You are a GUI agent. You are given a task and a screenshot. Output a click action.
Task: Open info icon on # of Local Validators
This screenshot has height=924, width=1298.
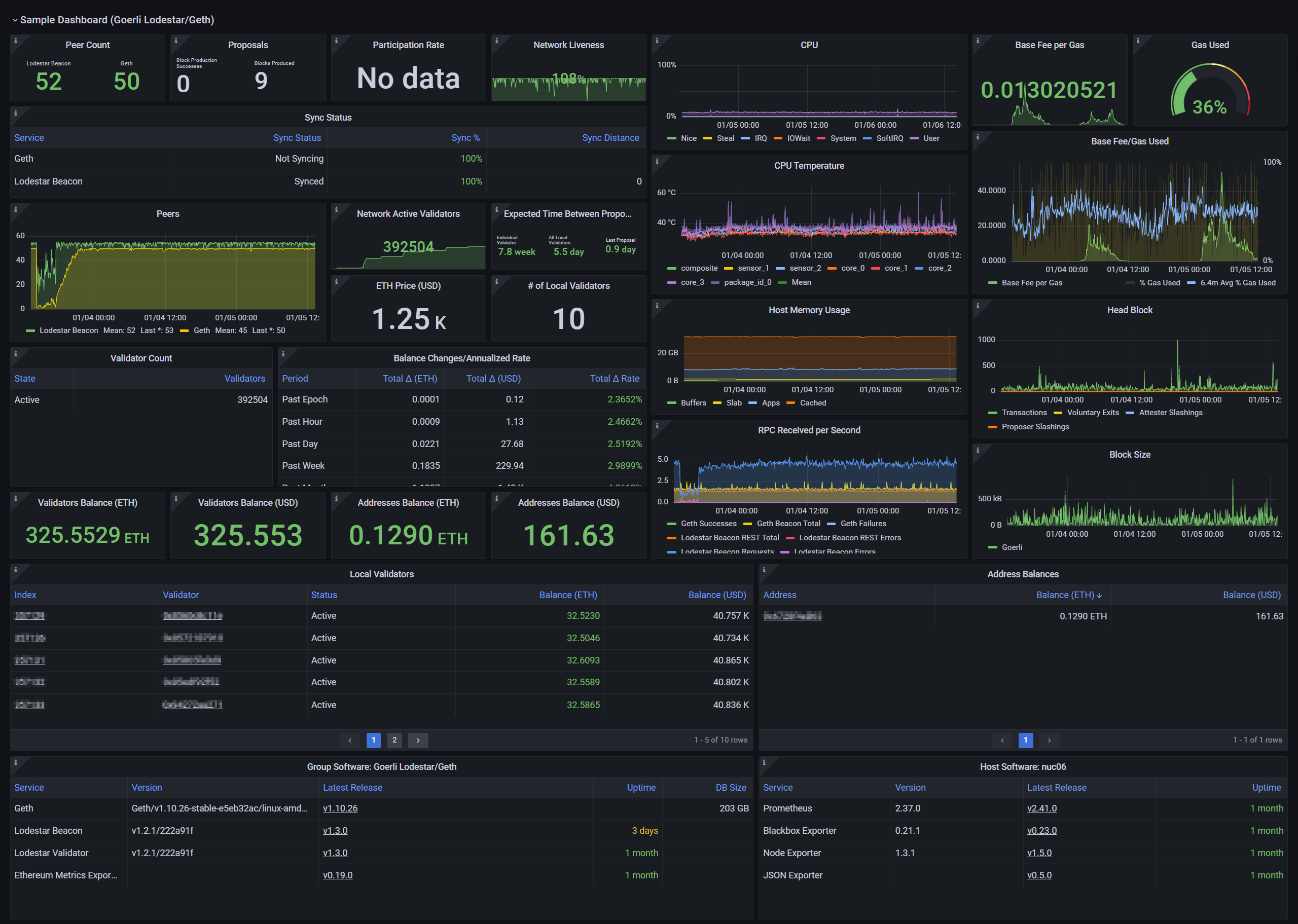tap(497, 282)
